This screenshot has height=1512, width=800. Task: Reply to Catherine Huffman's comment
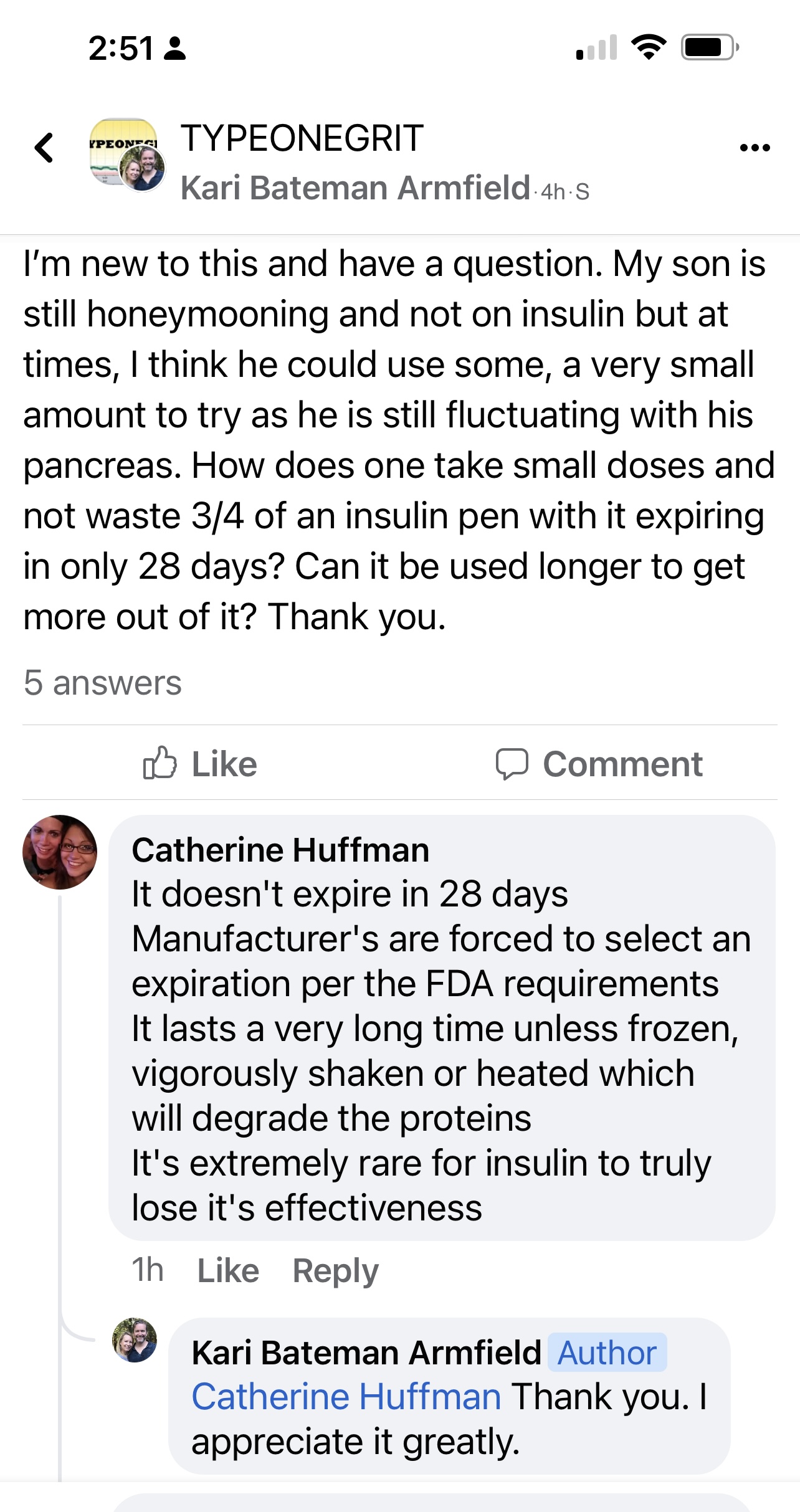point(335,1271)
